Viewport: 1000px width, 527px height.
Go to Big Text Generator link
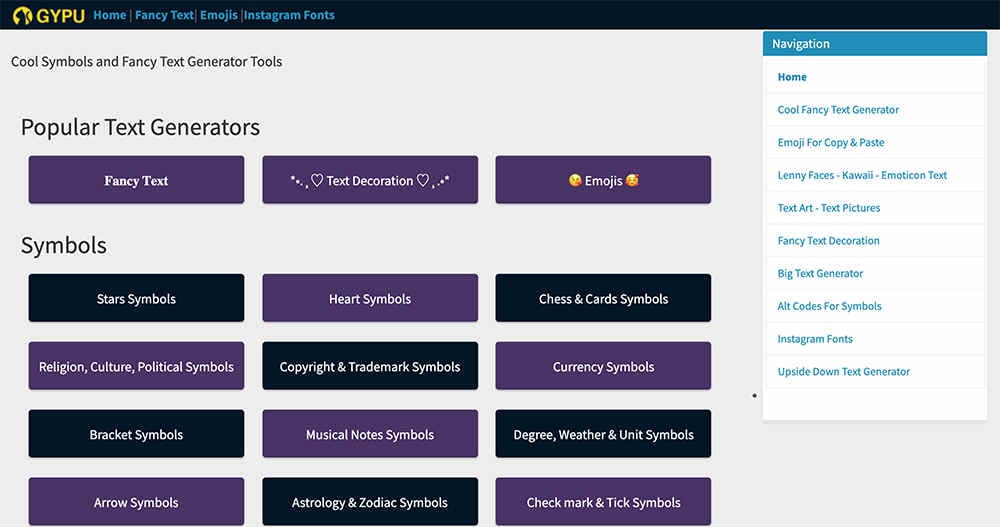(x=820, y=273)
